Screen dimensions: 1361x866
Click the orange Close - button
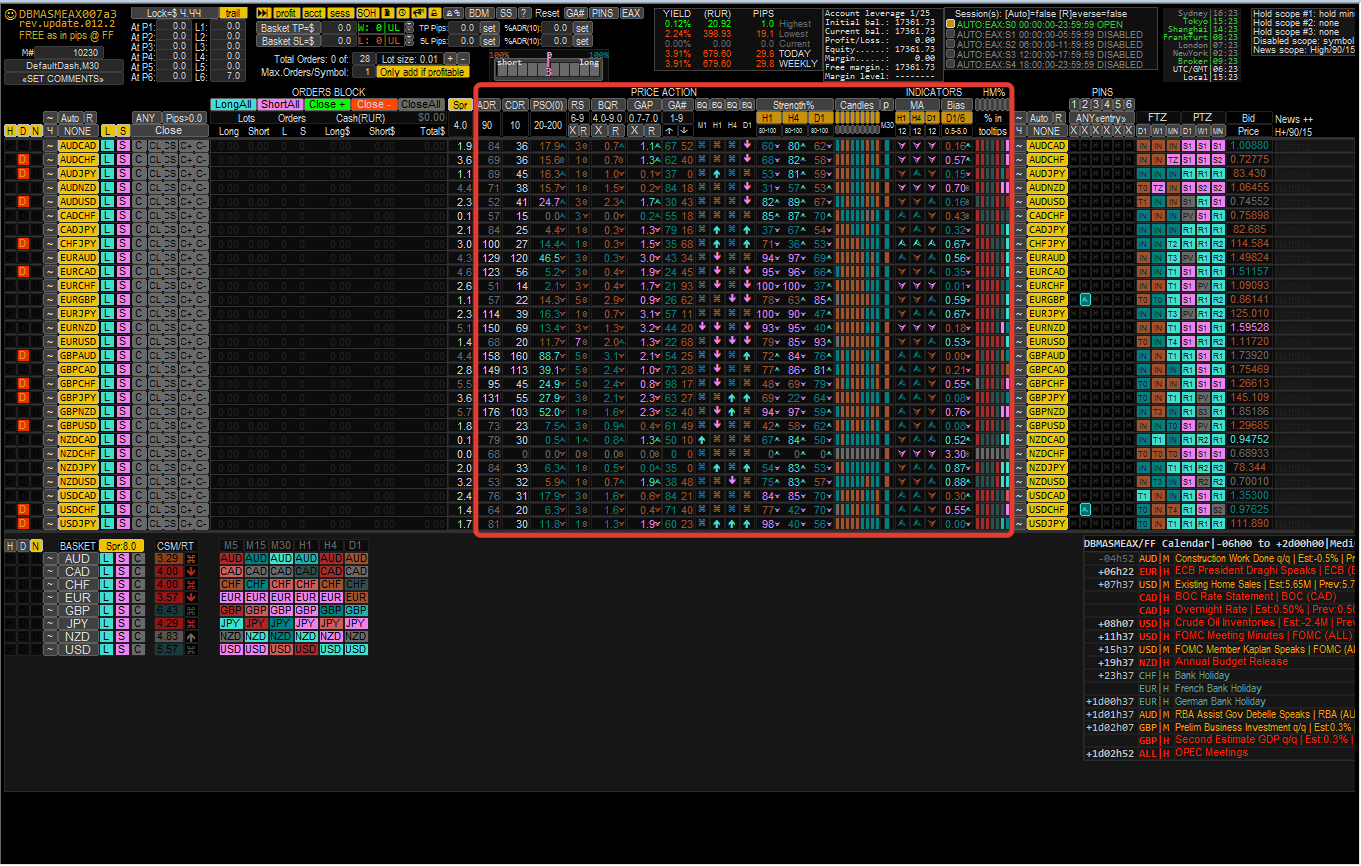pos(374,104)
